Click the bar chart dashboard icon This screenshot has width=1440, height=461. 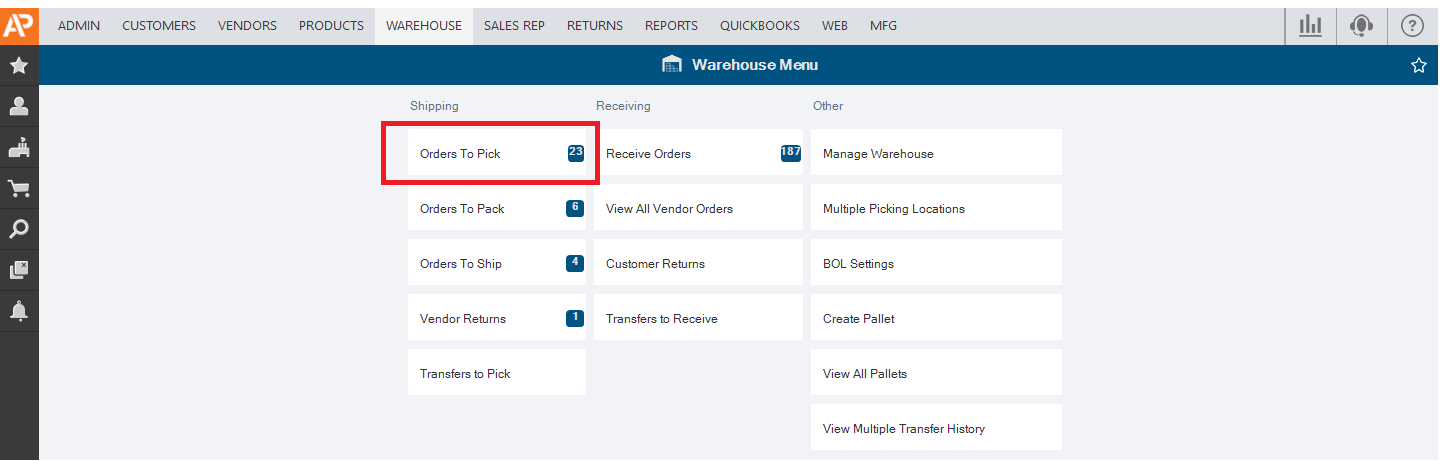click(x=1310, y=26)
